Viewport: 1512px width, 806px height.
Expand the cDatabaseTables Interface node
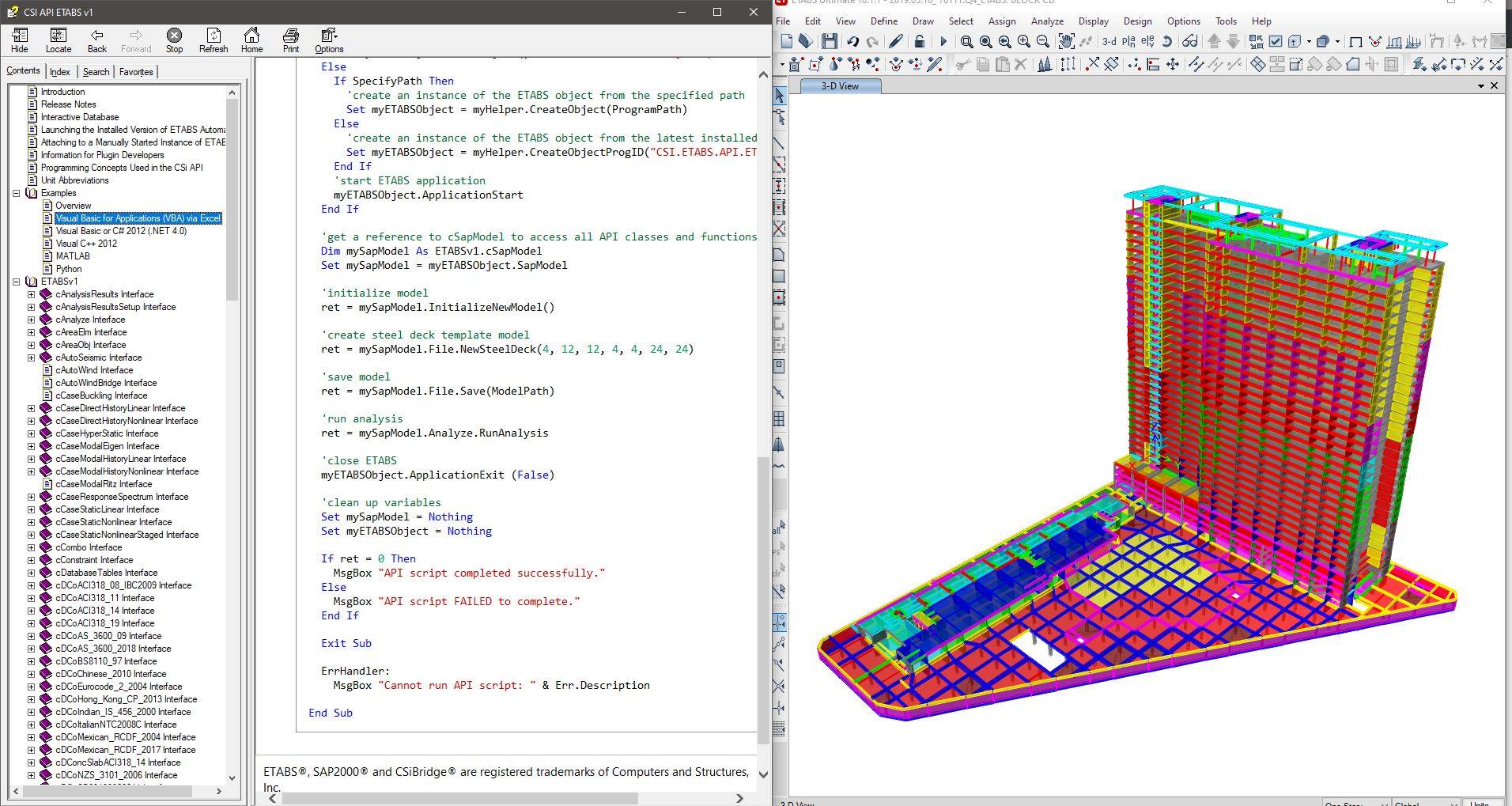[31, 573]
